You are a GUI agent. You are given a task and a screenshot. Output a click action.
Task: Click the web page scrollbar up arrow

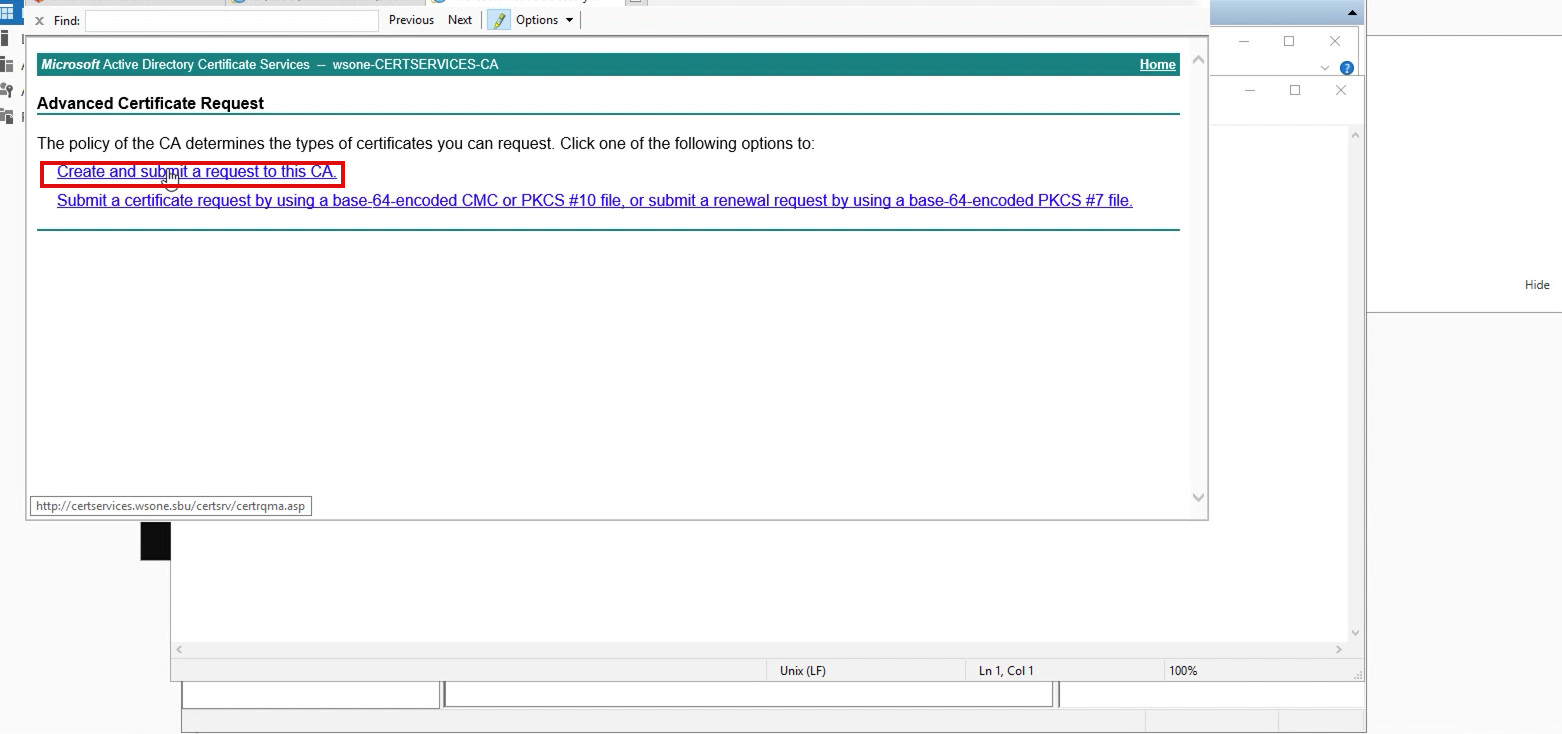[x=1198, y=61]
